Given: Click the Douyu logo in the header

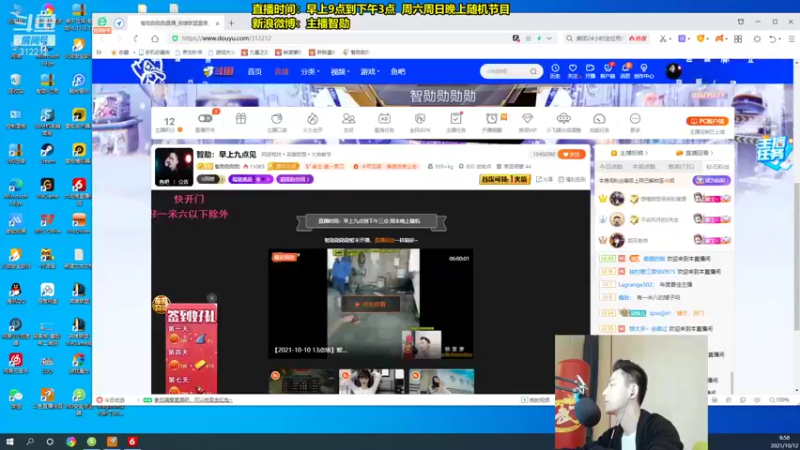Looking at the screenshot, I should 218,71.
